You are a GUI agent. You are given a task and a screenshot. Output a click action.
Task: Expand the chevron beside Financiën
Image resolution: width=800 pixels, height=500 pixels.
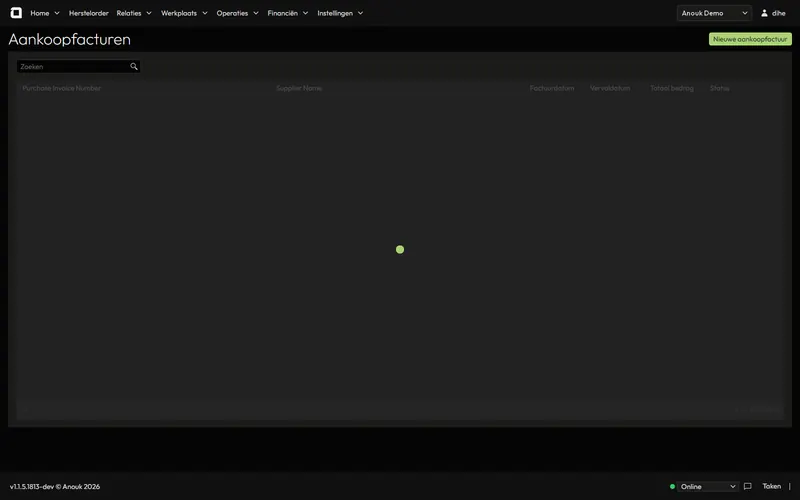click(x=305, y=13)
